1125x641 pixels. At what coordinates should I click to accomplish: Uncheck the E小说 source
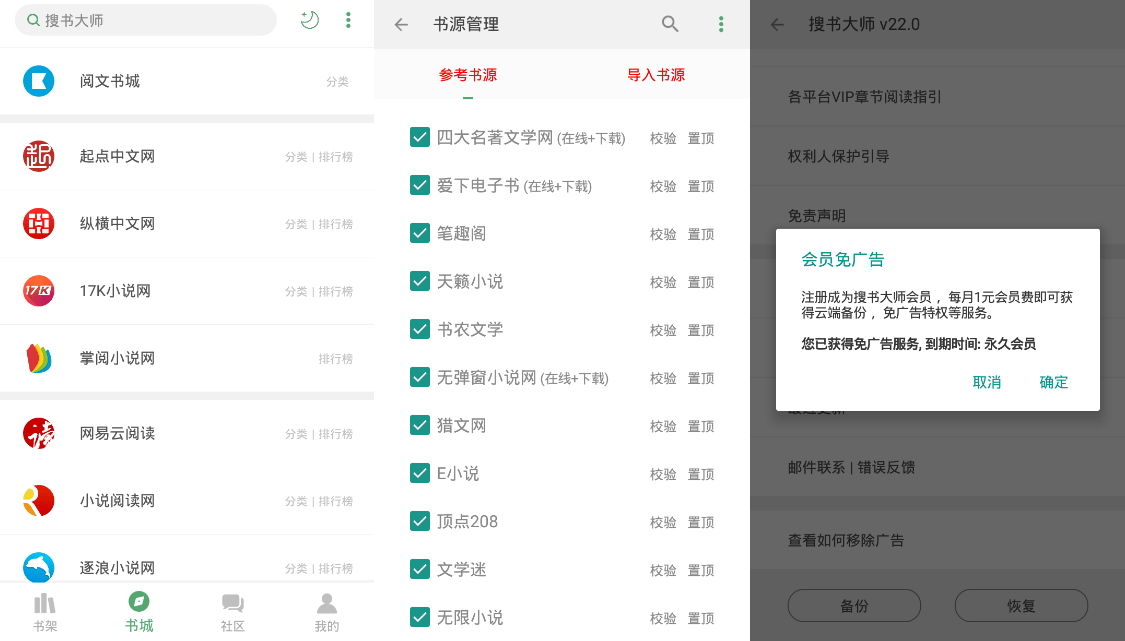pos(420,473)
